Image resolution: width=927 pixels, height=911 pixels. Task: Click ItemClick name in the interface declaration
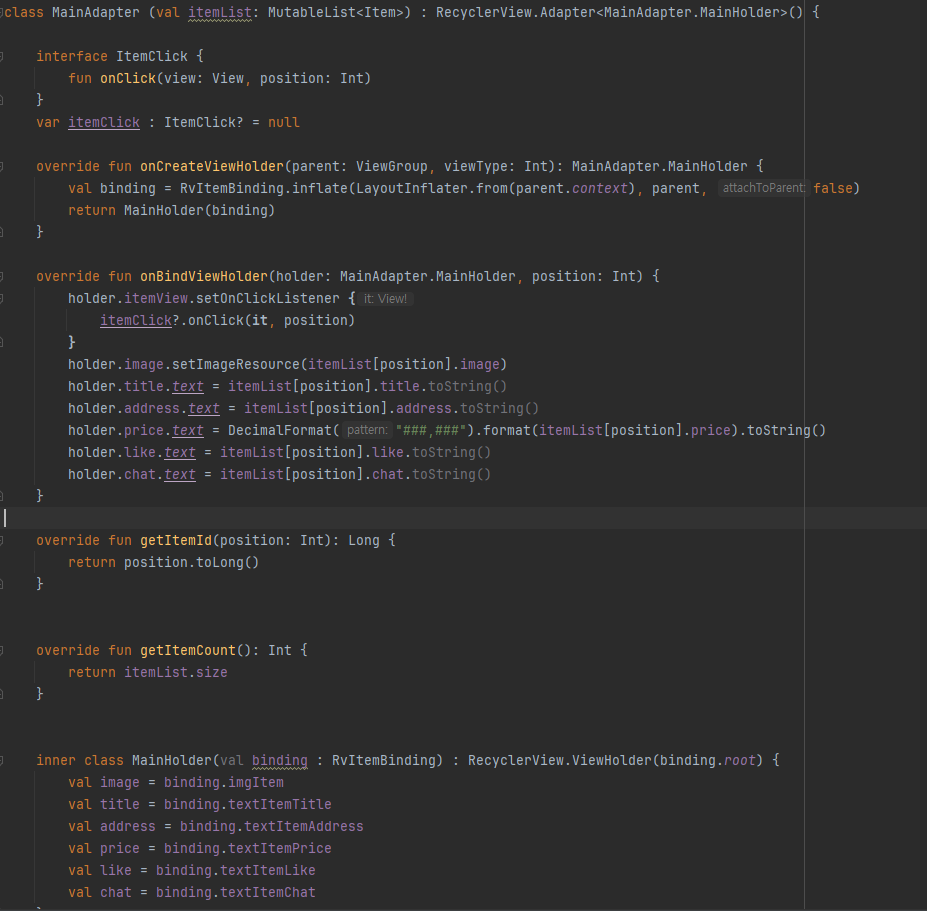click(x=152, y=56)
